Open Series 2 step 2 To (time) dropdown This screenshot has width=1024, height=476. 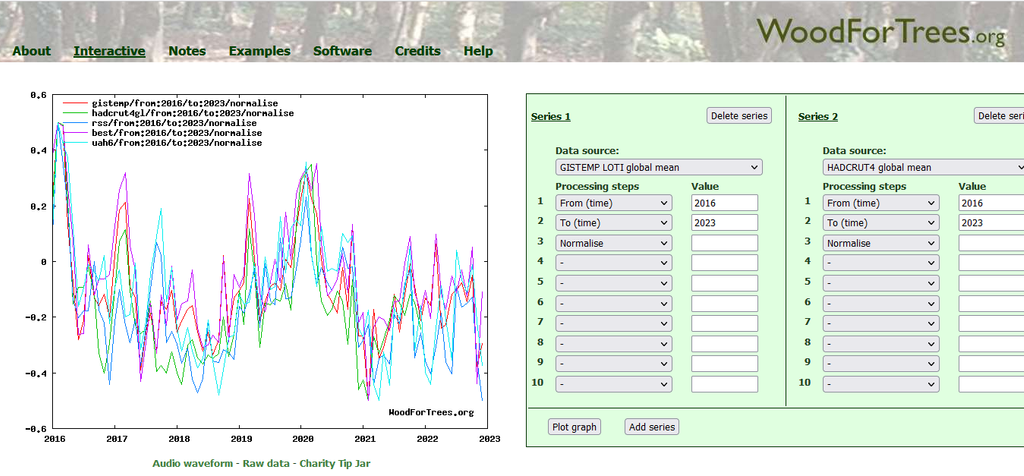(880, 223)
